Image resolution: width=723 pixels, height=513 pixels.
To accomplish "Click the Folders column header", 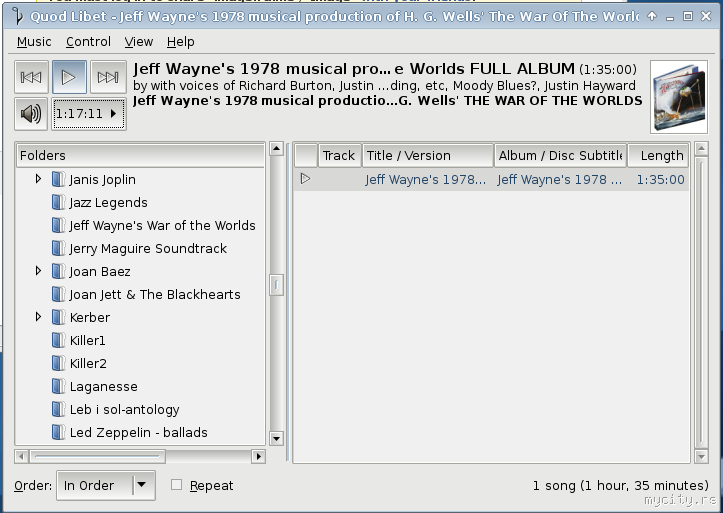I will pos(140,155).
